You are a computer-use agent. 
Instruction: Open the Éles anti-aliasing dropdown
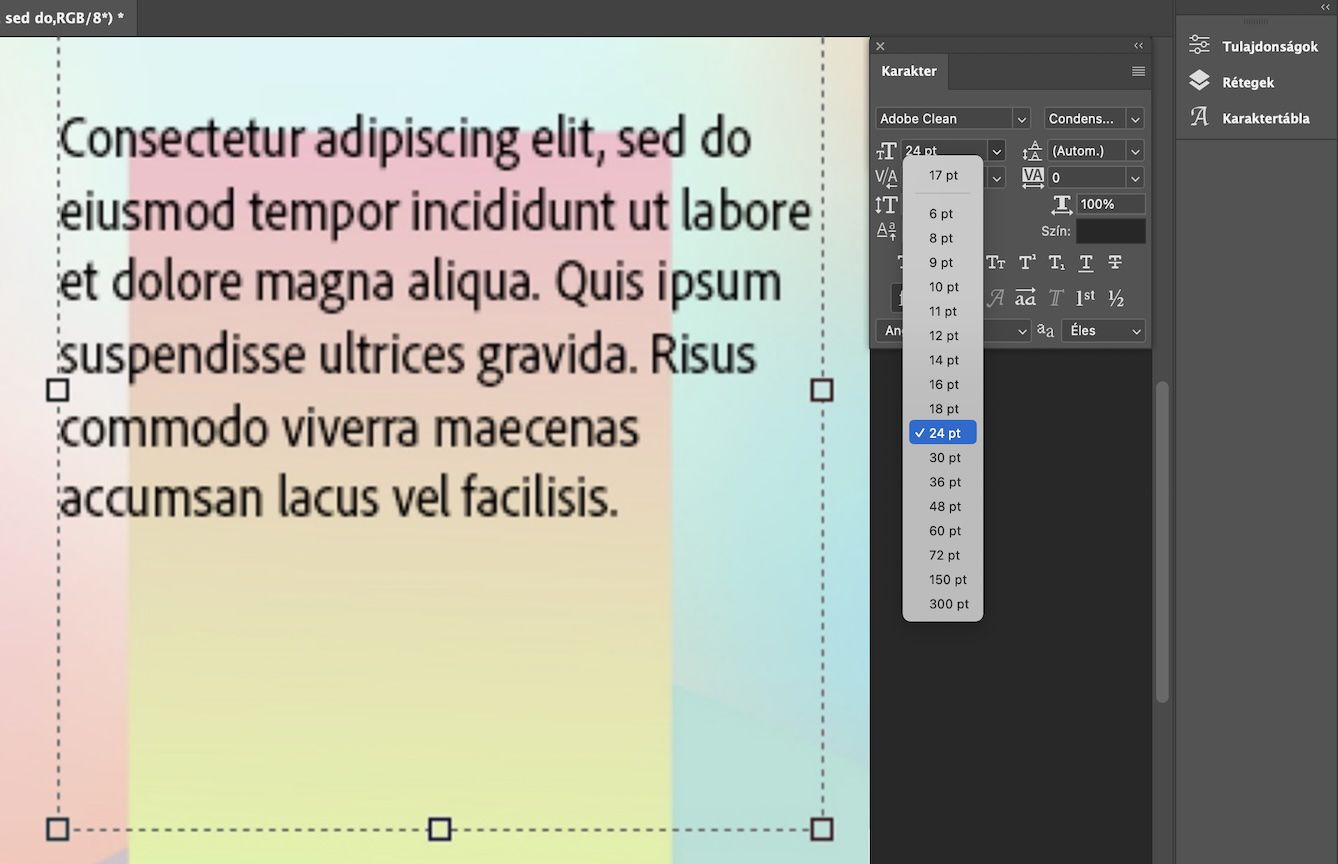tap(1104, 330)
